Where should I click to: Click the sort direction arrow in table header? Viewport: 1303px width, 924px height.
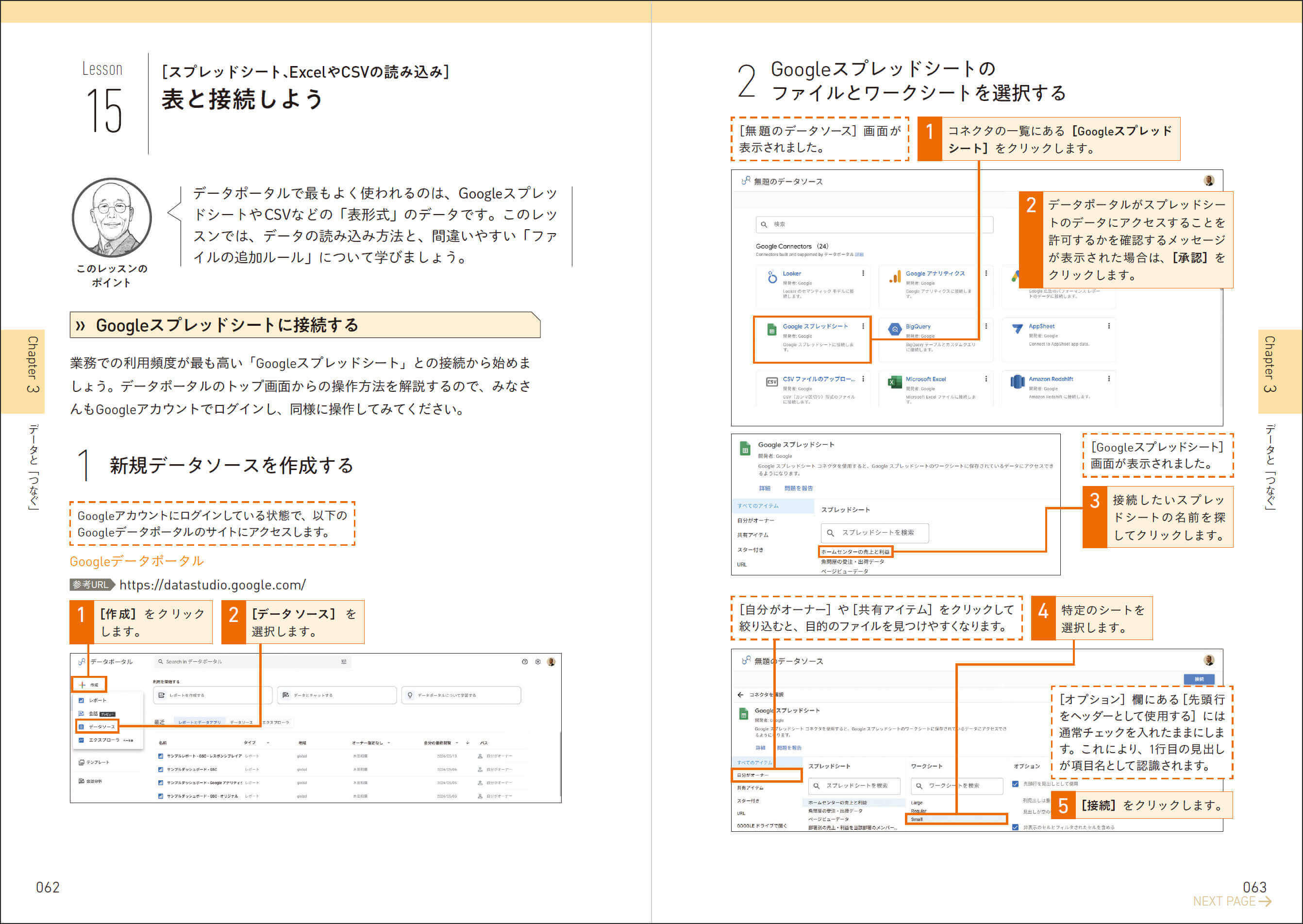point(468,742)
